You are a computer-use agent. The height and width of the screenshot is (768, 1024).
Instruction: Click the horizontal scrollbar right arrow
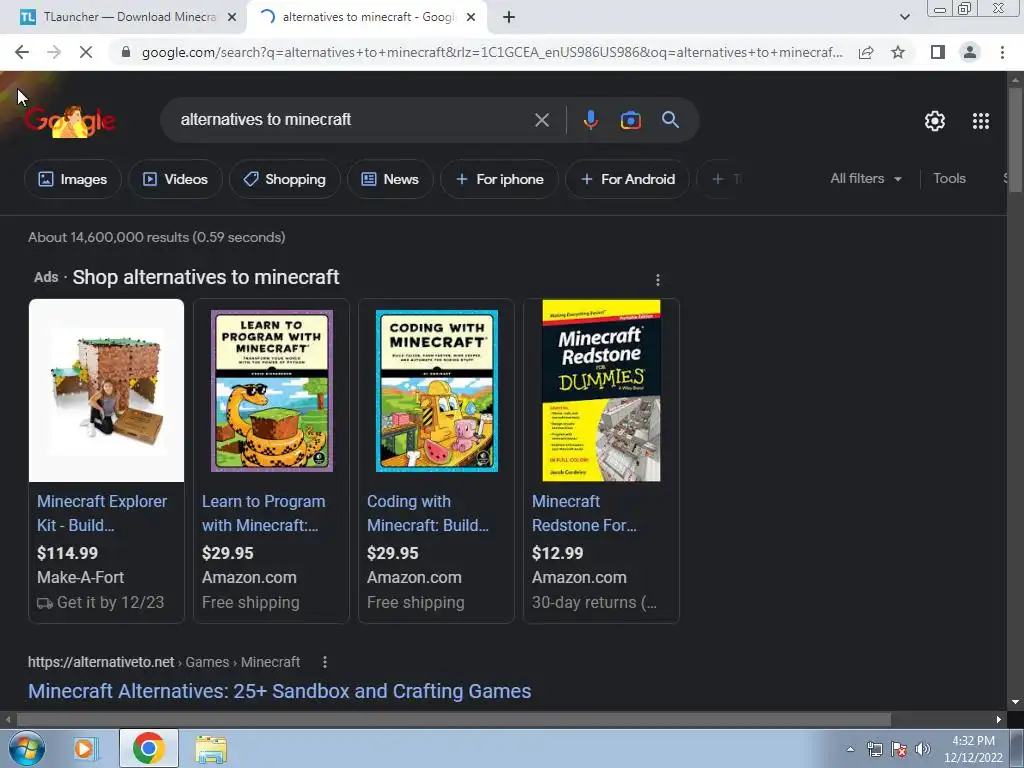(999, 720)
